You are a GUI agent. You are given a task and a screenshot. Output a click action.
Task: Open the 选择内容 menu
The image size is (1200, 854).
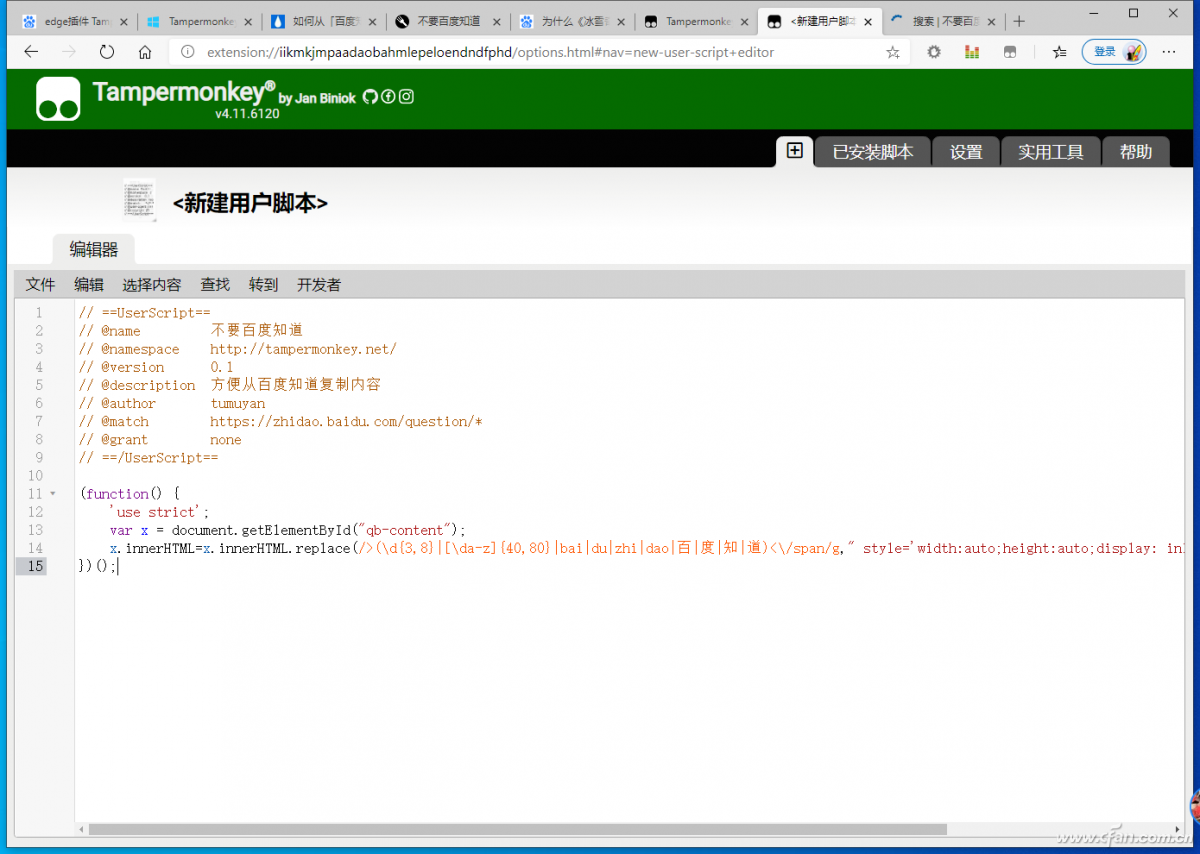(x=152, y=285)
